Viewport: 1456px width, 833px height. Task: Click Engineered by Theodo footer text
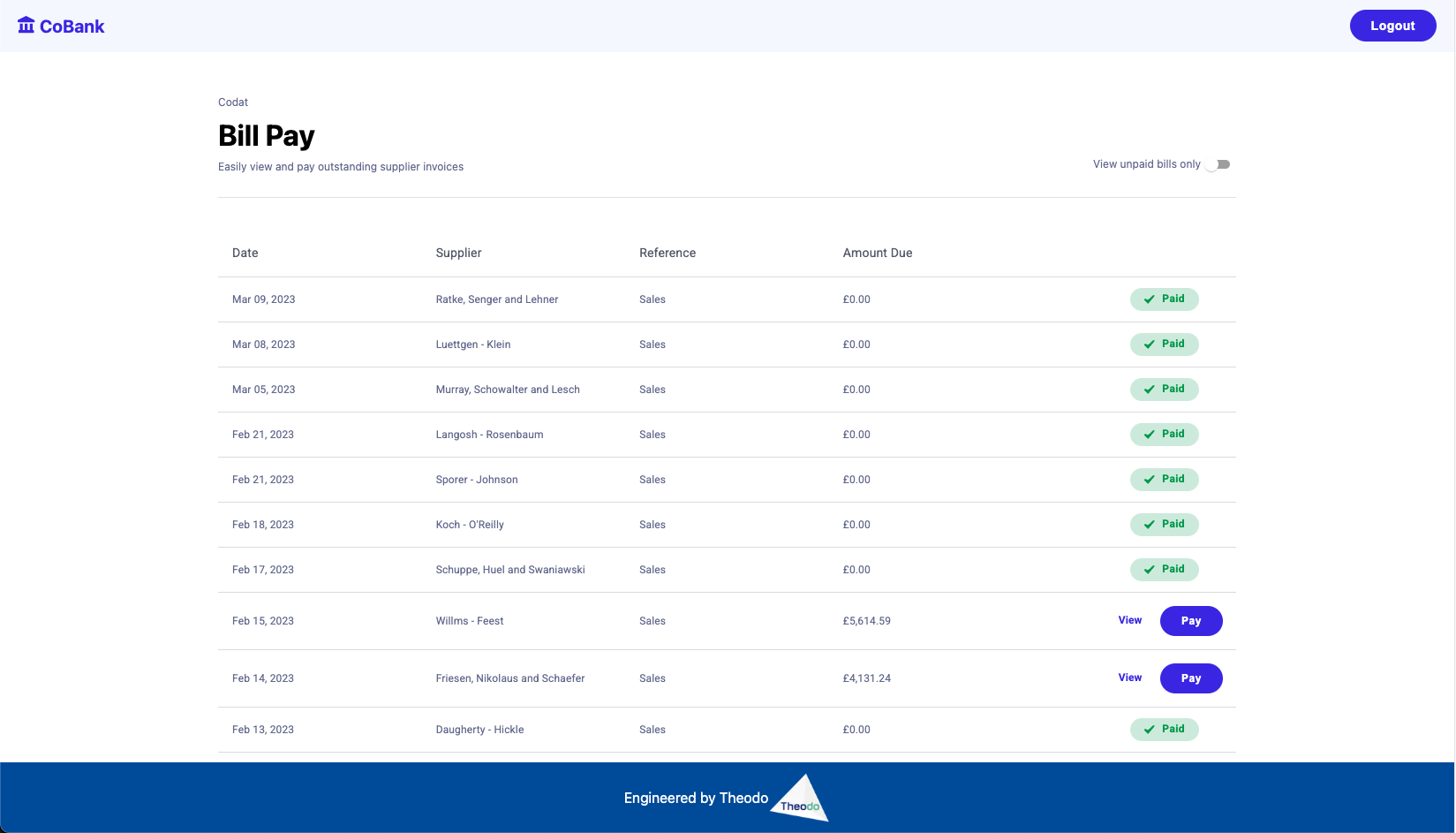point(696,798)
